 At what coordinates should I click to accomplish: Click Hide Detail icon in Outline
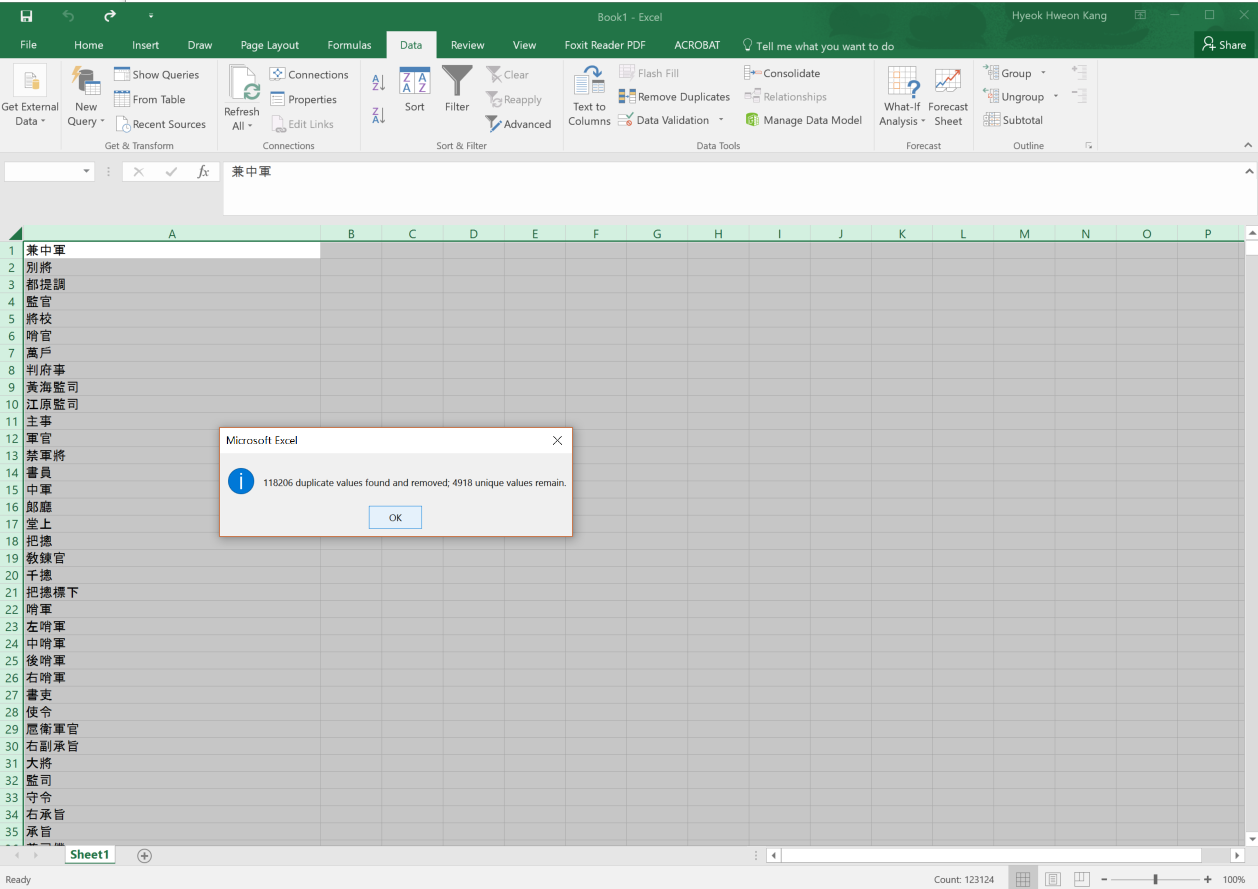[1079, 96]
